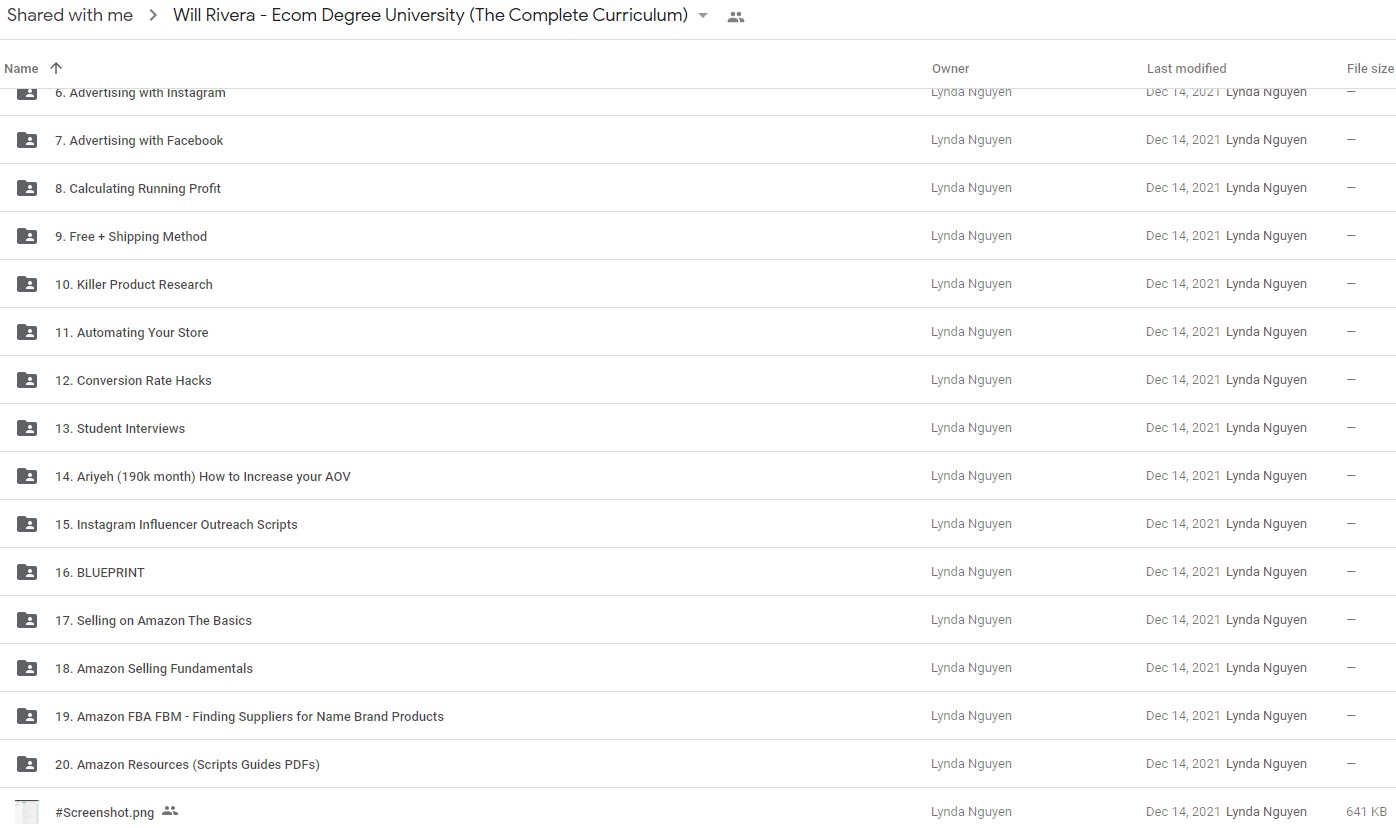Screen dimensions: 1396x828
Task: Open 11. Automating Your Store folder name
Action: [132, 333]
